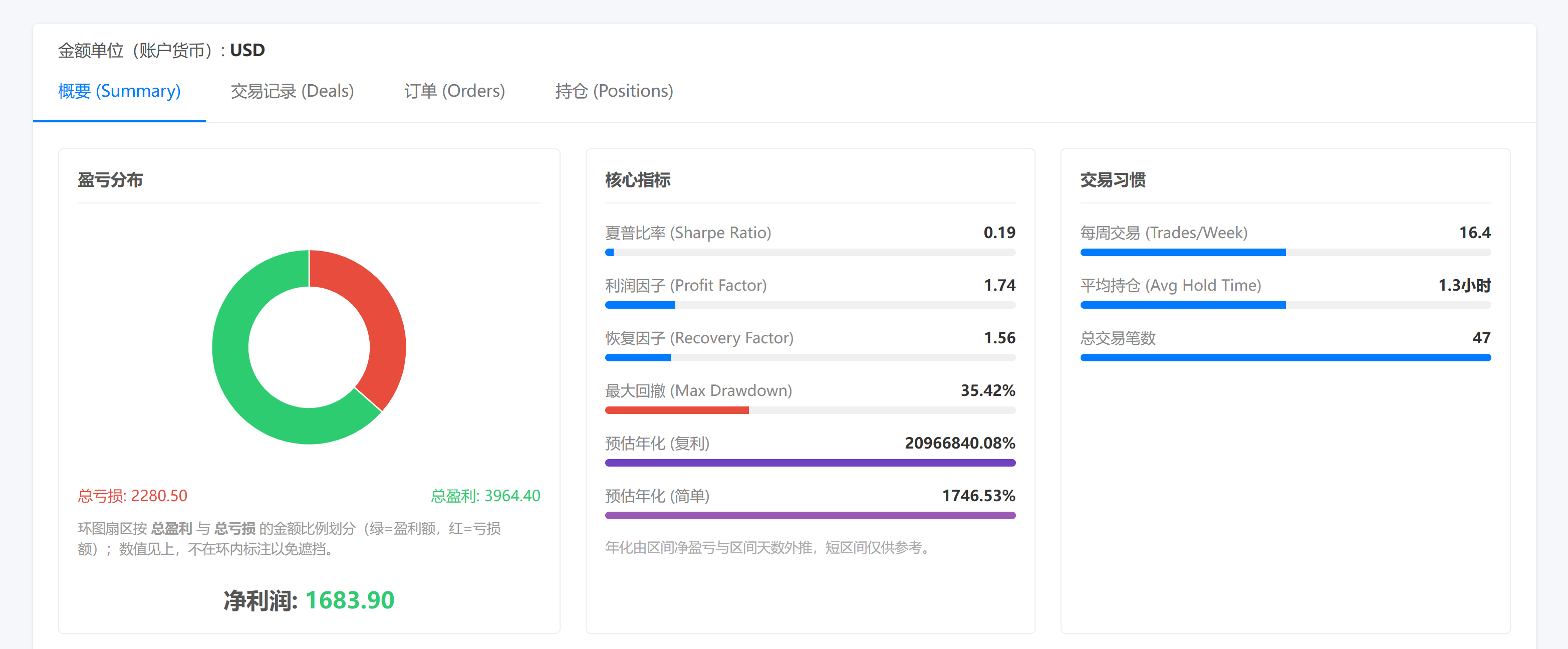1568x649 pixels.
Task: Click the Sharpe Ratio progress bar
Action: tap(810, 253)
